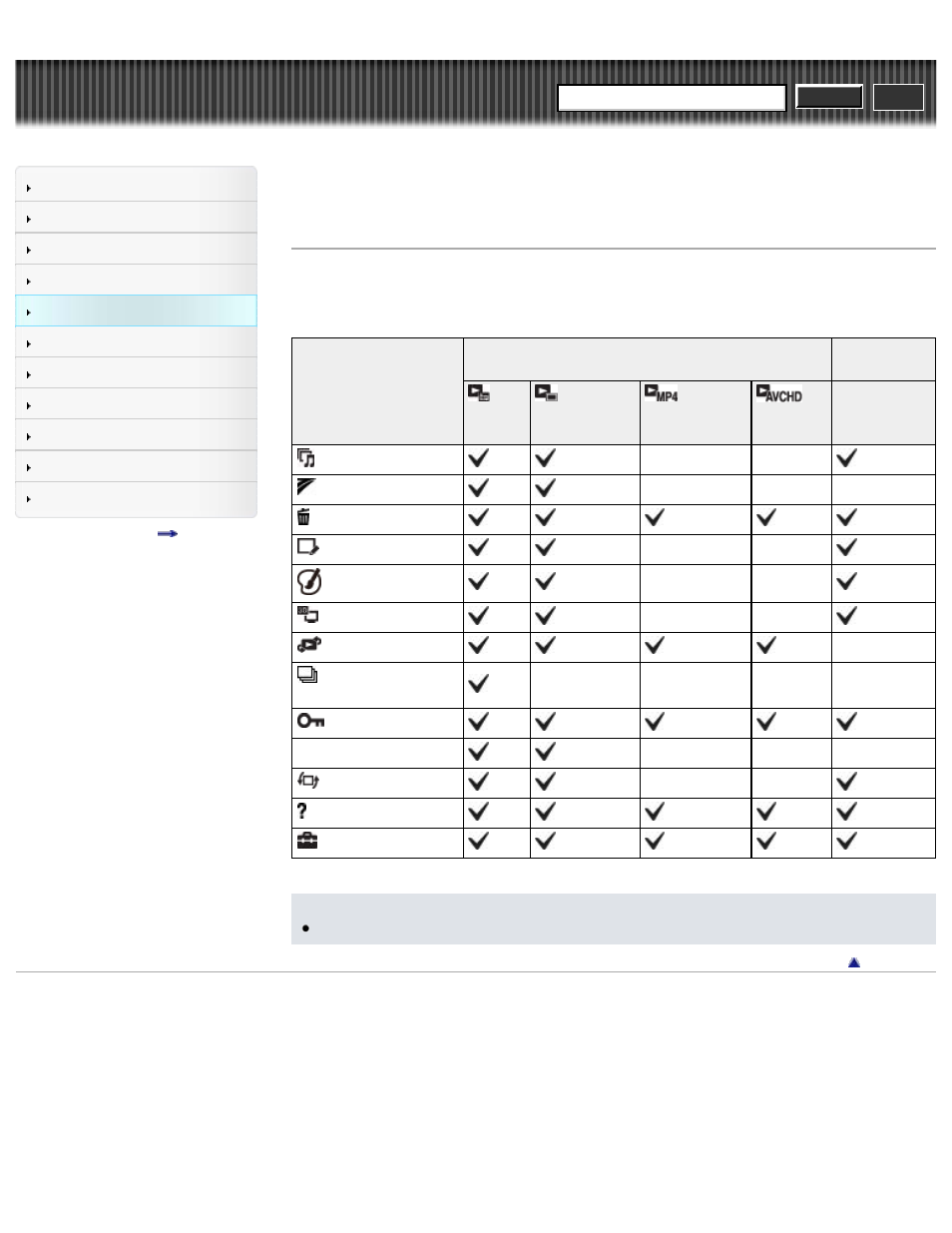
Task: Click the question mark In-Camera Guide icon
Action: click(302, 811)
